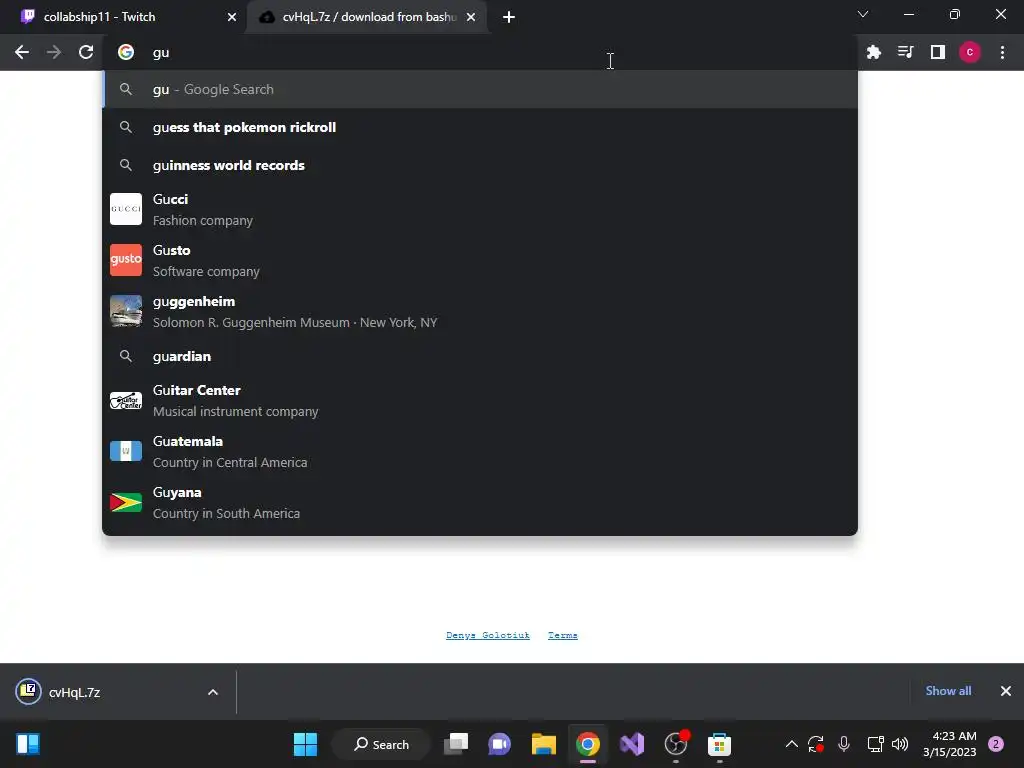Screen dimensions: 1024x768
Task: Show hidden system tray icons
Action: point(792,744)
